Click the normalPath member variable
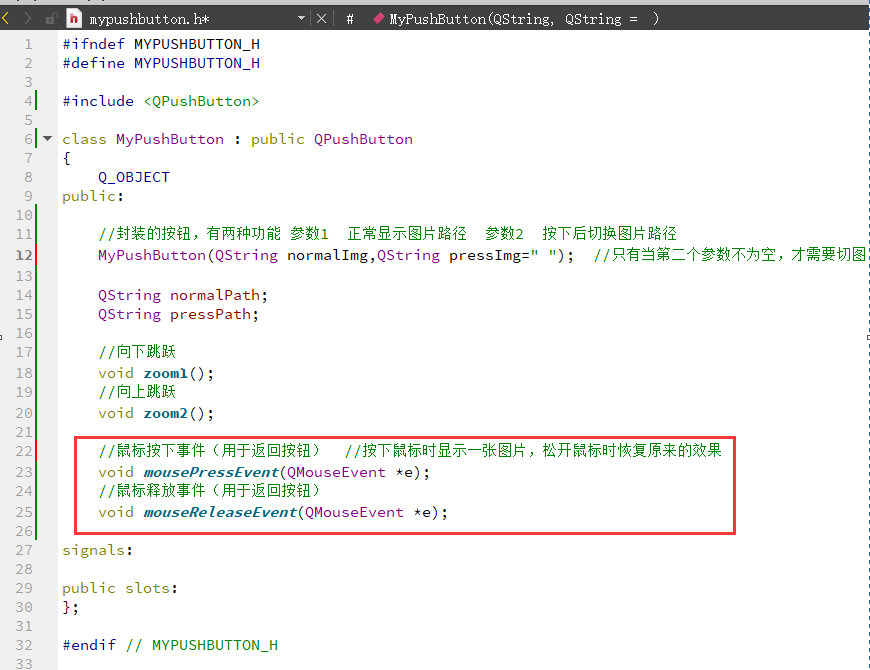Viewport: 870px width, 670px height. pyautogui.click(x=215, y=295)
